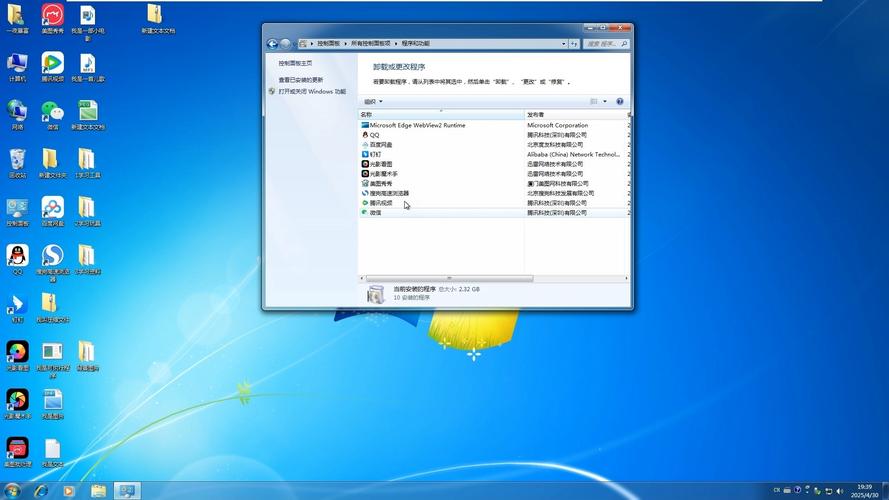Viewport: 889px width, 500px height.
Task: Click the red app icon at desktop bottom-left
Action: [x=17, y=452]
